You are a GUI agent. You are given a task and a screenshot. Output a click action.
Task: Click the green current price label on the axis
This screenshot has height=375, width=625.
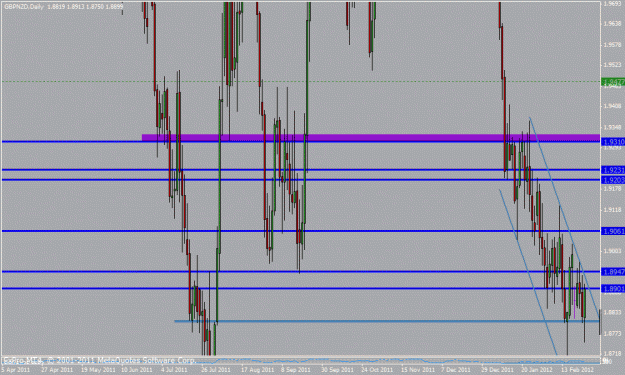click(x=613, y=82)
